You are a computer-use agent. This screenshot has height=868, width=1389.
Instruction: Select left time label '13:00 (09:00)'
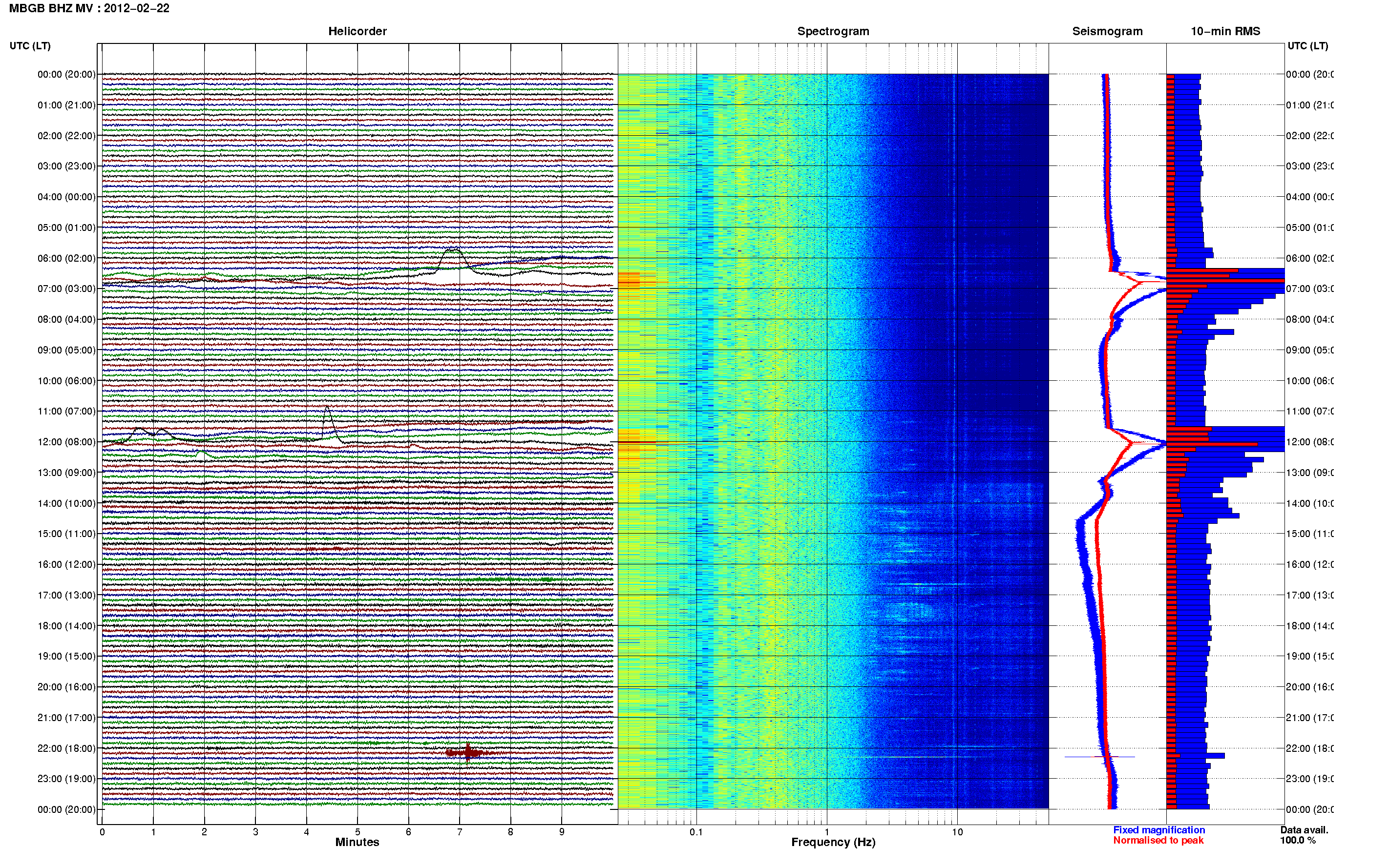click(x=66, y=473)
